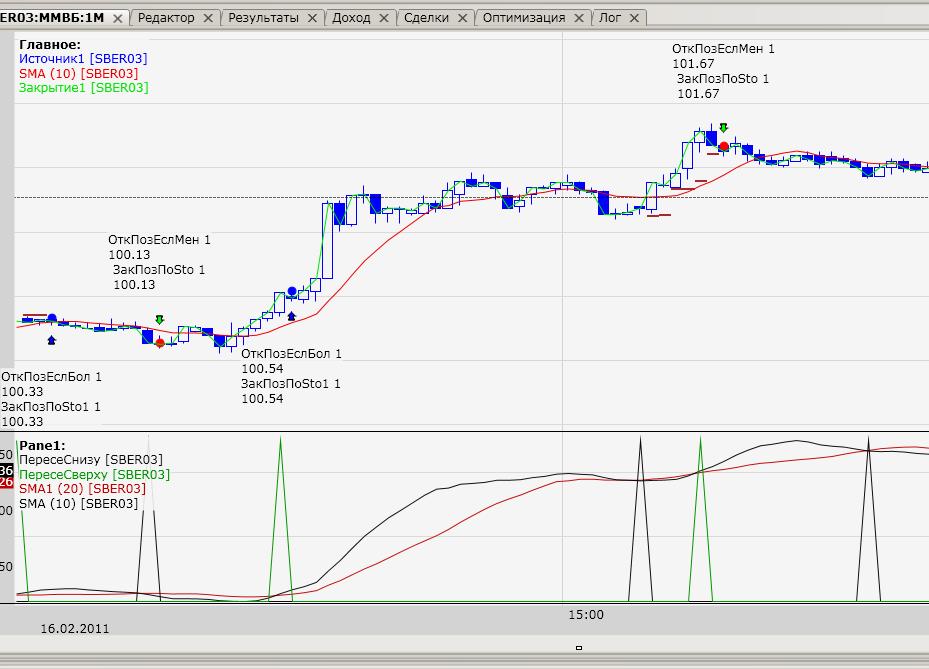Screen dimensions: 929x669
Task: Click the green down arrow near 101.67
Action: point(723,128)
